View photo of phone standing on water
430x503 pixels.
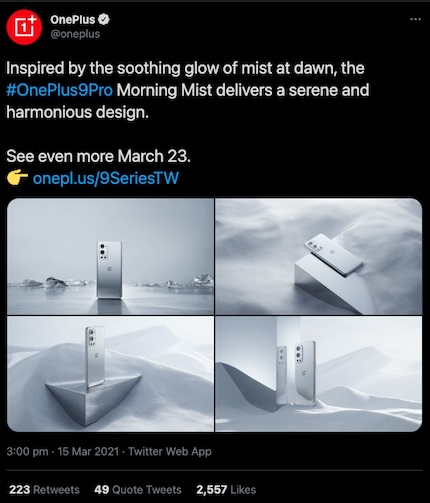pos(110,256)
